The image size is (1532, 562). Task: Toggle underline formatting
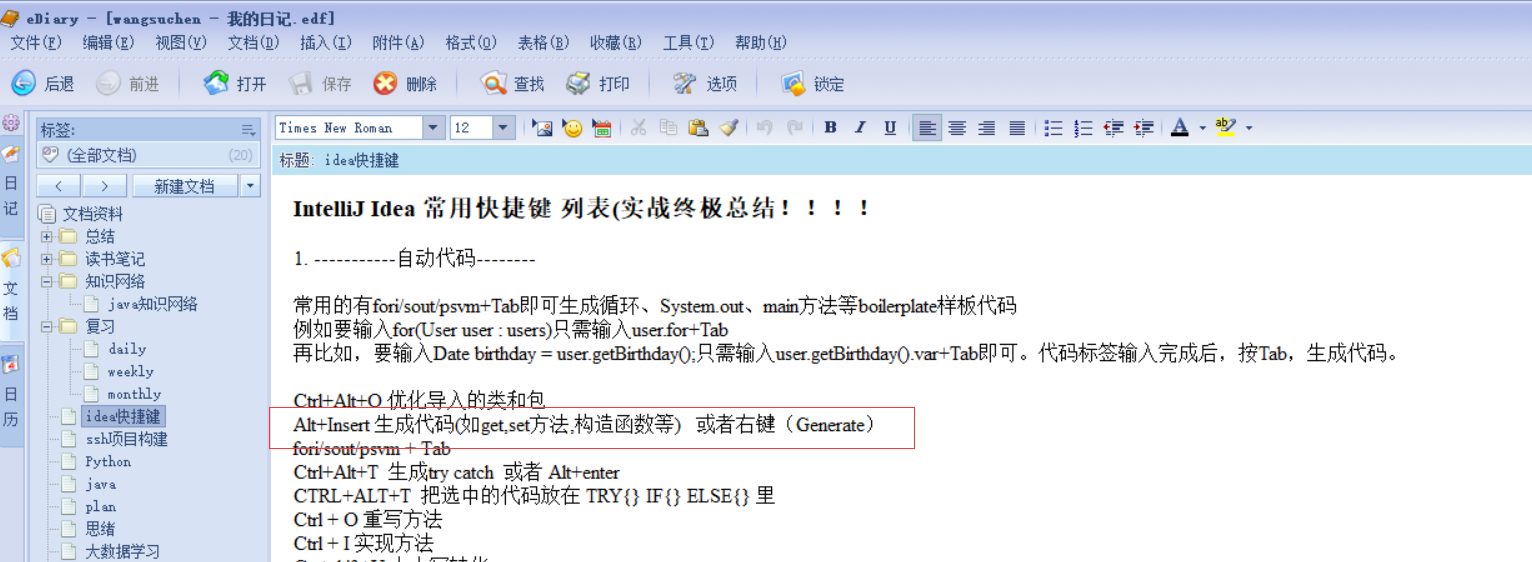[x=890, y=128]
